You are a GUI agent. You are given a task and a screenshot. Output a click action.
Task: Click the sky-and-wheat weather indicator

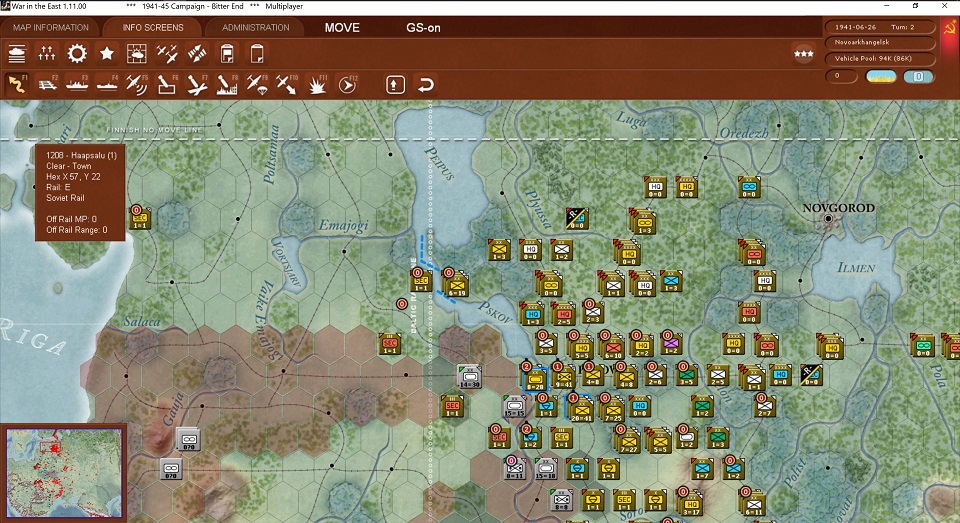[881, 77]
